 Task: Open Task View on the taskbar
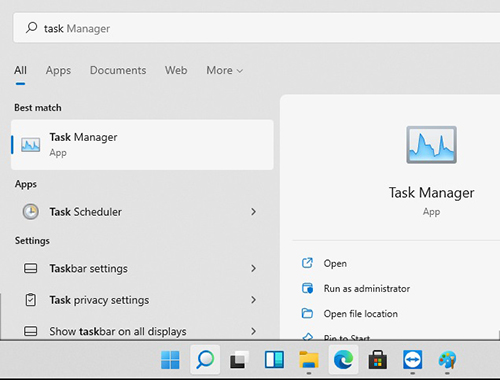coord(239,360)
